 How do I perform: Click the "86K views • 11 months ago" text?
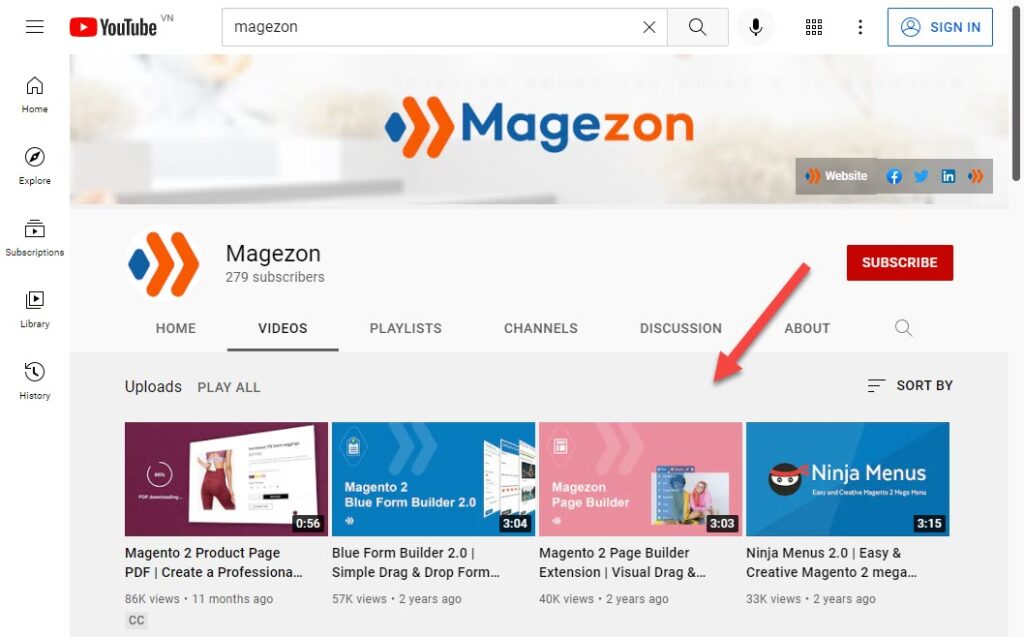[199, 598]
